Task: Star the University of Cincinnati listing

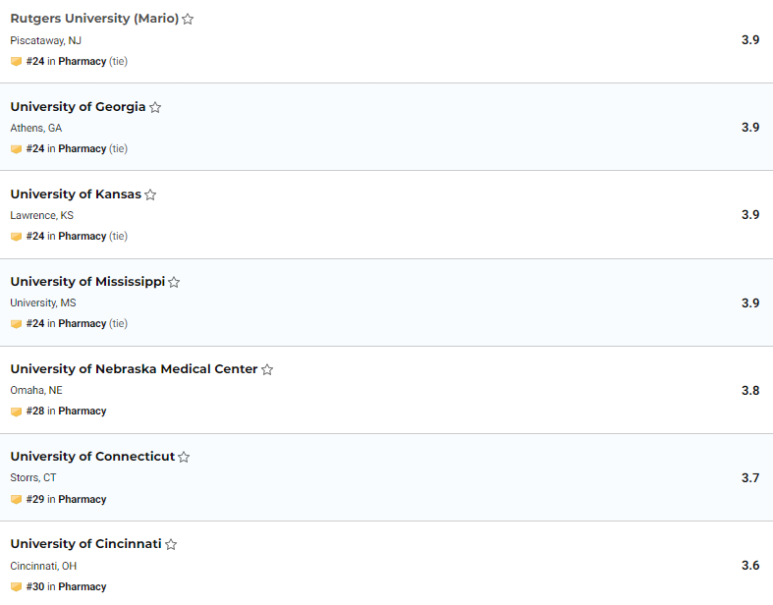Action: pyautogui.click(x=171, y=545)
